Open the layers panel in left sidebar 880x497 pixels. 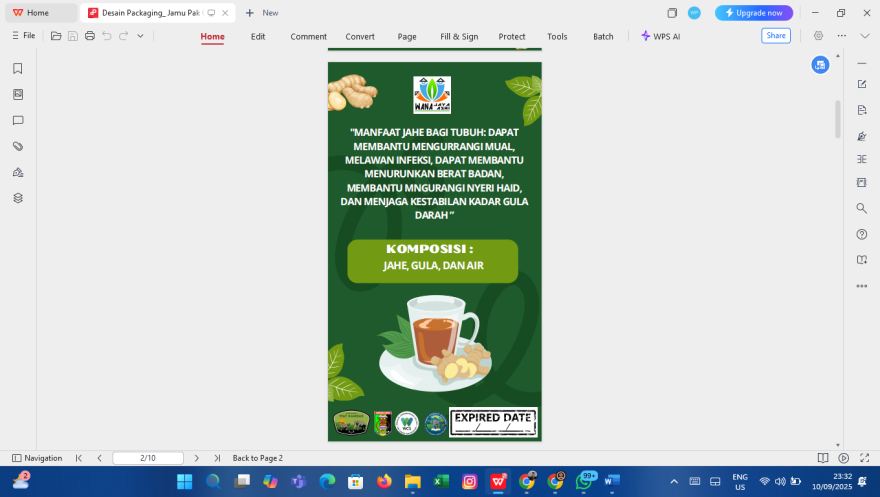pyautogui.click(x=17, y=198)
